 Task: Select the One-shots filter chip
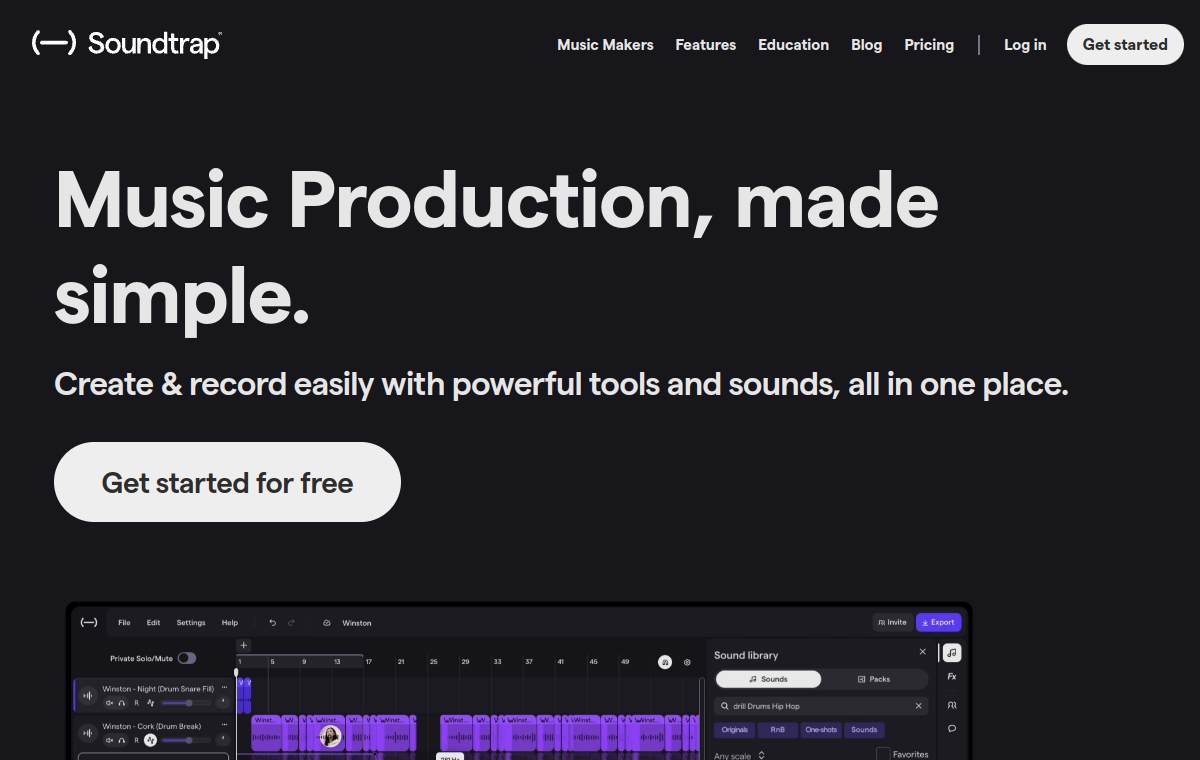point(821,730)
